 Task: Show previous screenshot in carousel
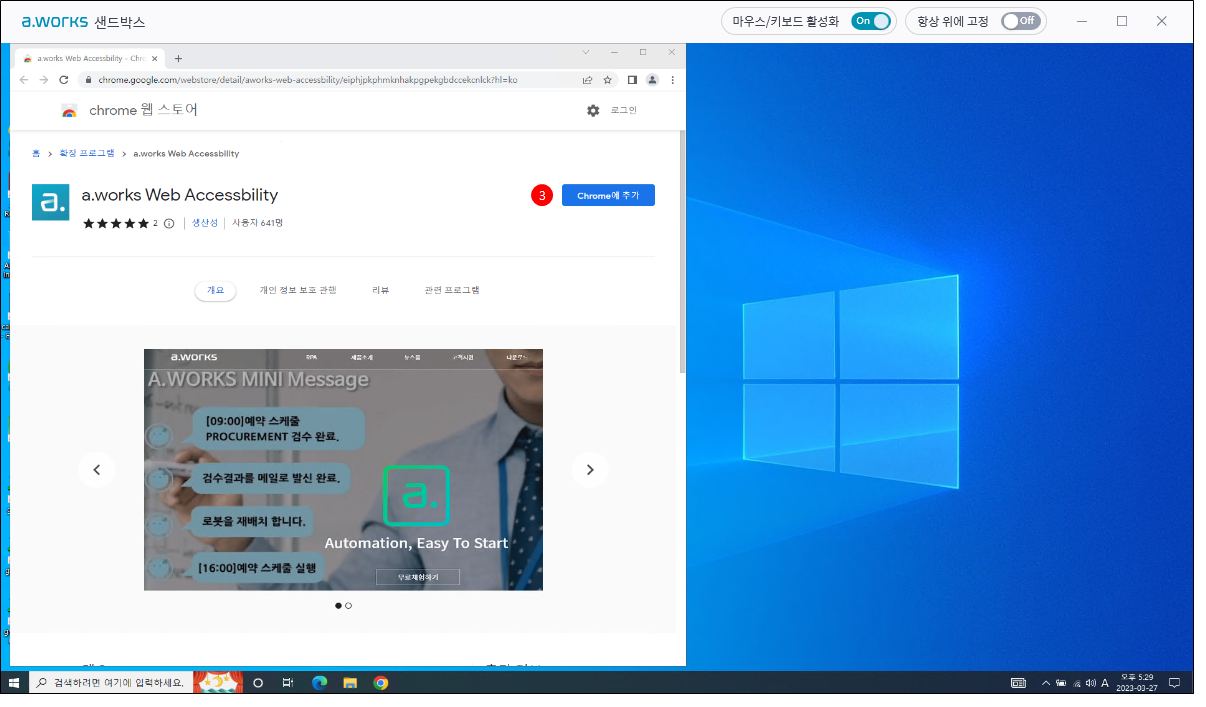(x=97, y=469)
